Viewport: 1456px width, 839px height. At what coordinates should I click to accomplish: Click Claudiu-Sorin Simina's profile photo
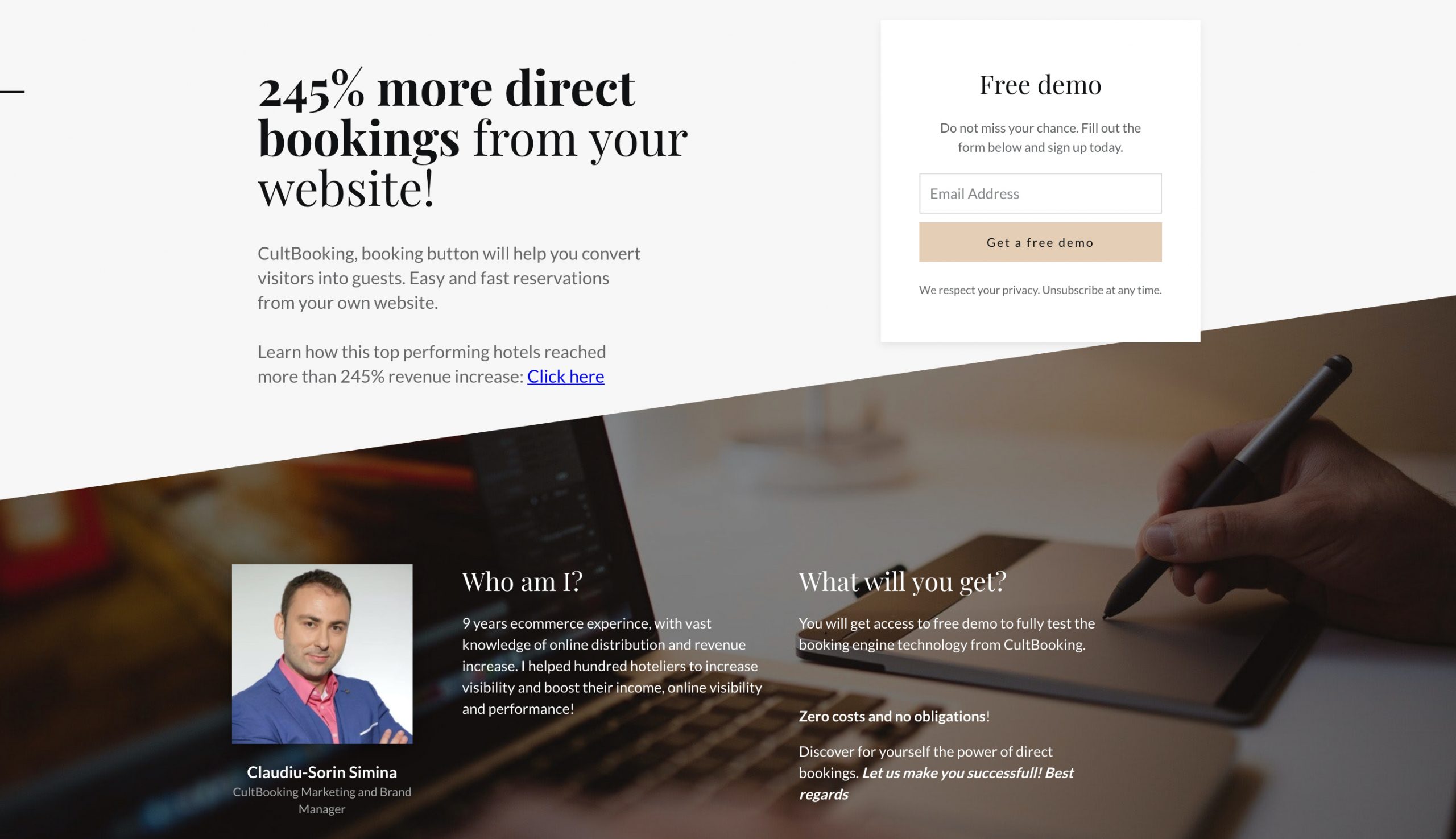[321, 654]
